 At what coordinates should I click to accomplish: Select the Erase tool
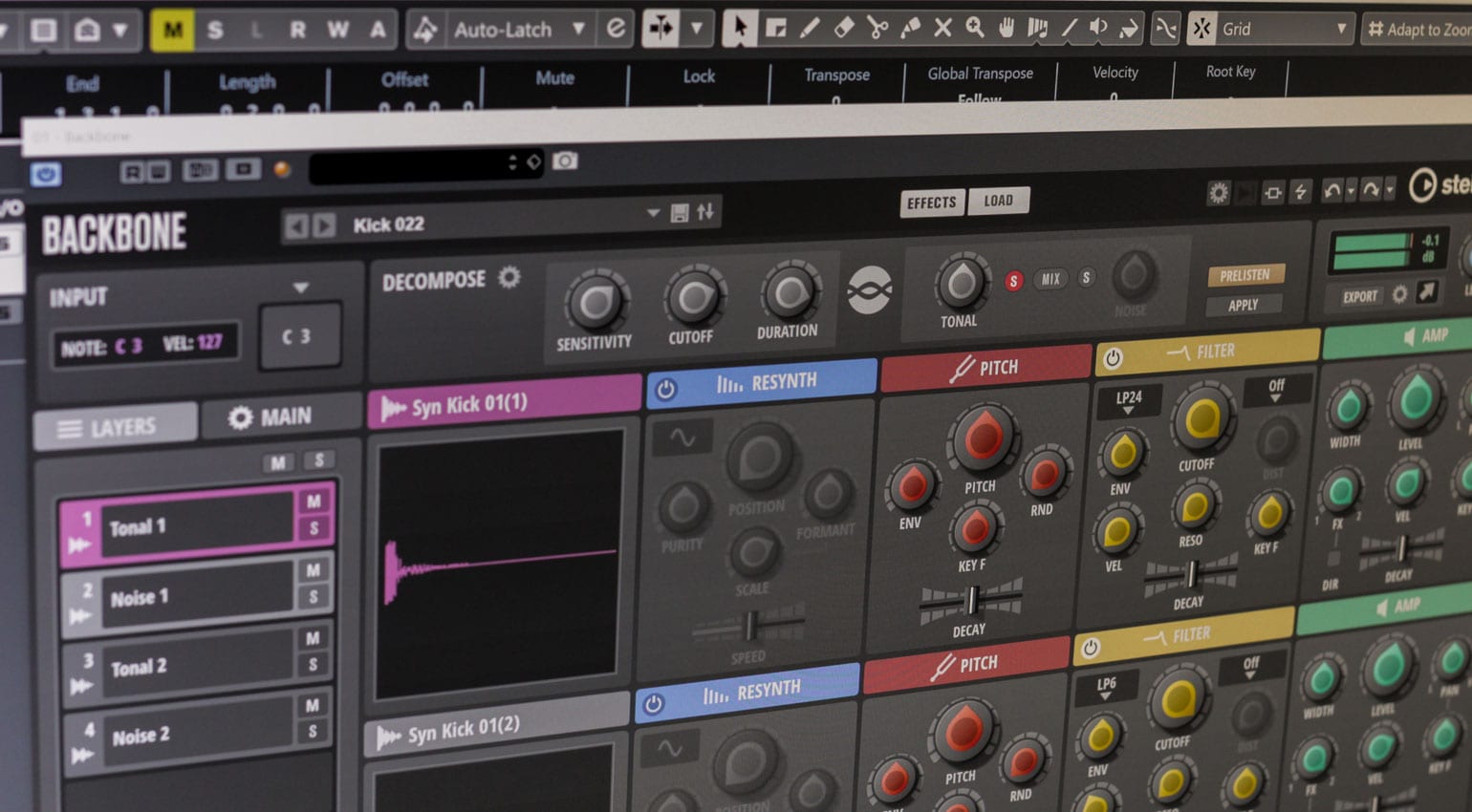click(843, 28)
